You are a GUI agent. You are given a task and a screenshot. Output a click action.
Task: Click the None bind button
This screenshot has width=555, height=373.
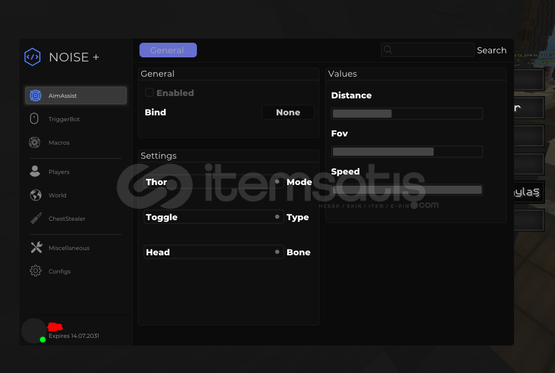(288, 113)
